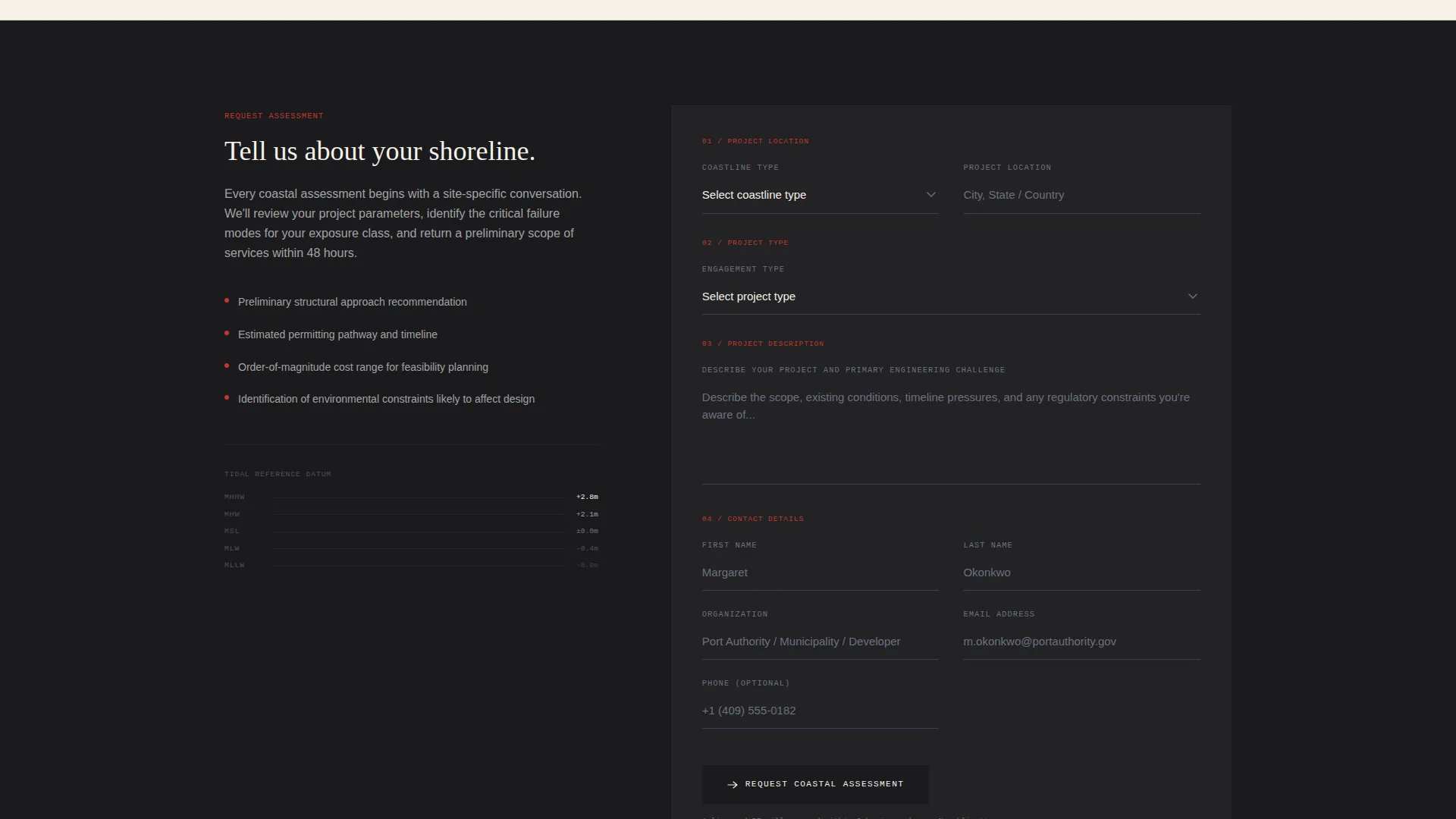Viewport: 1456px width, 819px height.
Task: Click the Email Address field label
Action: tap(999, 614)
